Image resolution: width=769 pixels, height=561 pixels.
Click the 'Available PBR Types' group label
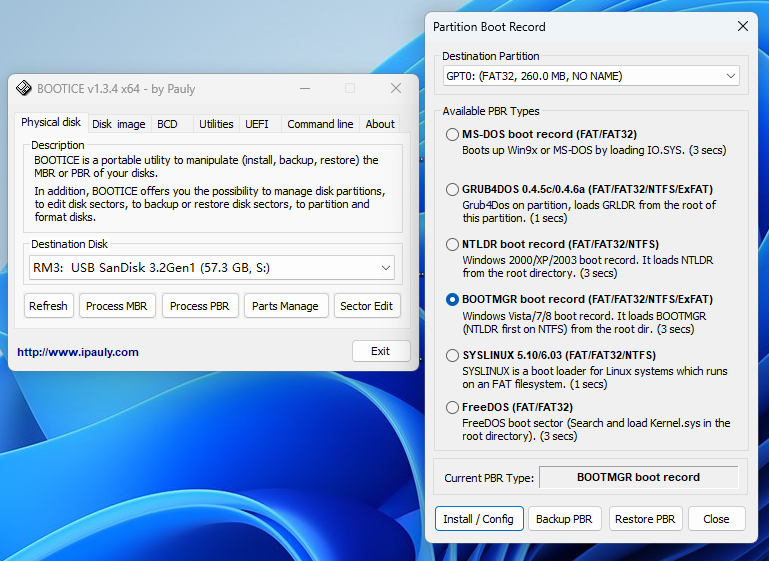coord(491,111)
